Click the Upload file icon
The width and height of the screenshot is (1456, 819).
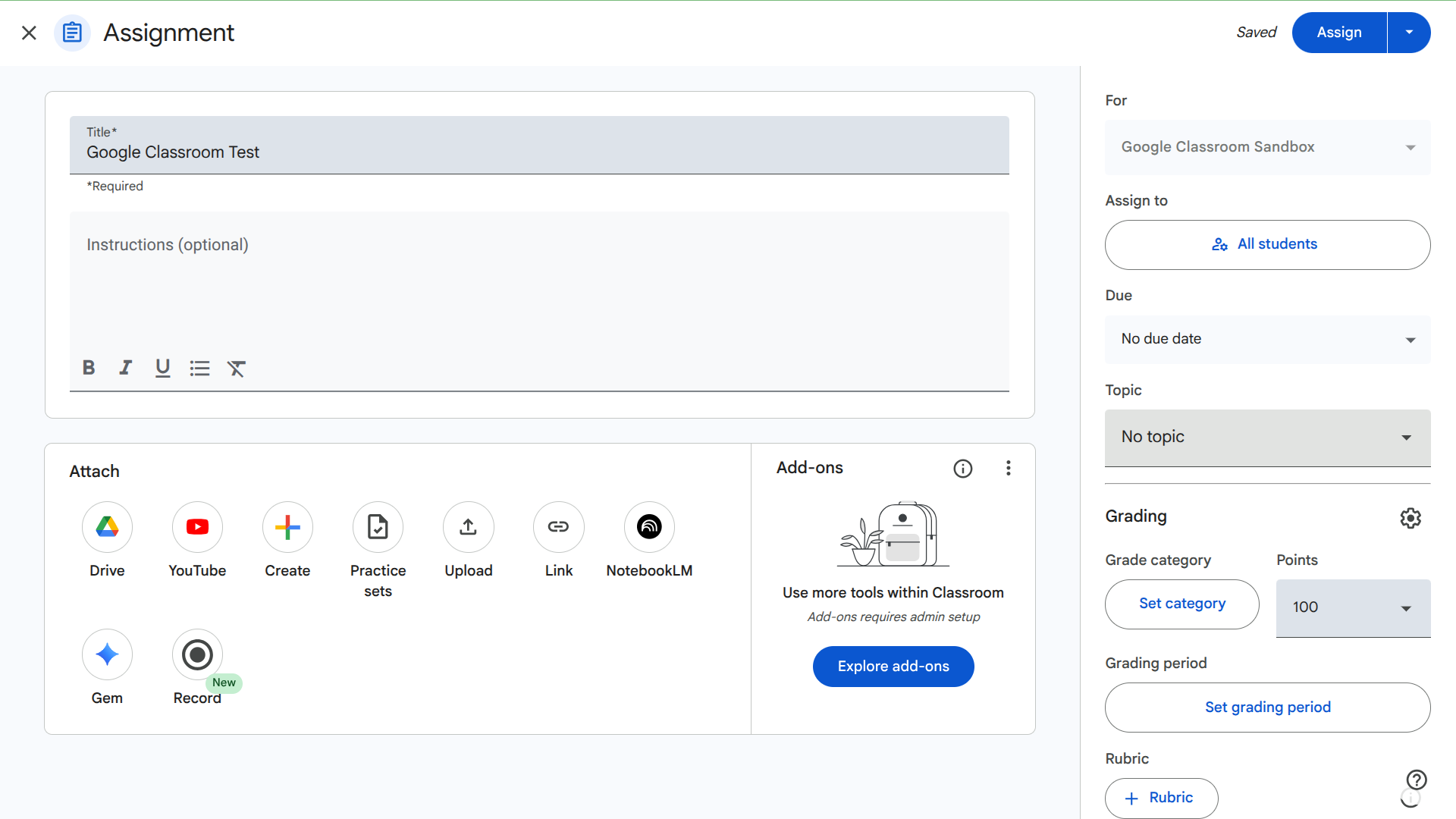click(x=468, y=527)
